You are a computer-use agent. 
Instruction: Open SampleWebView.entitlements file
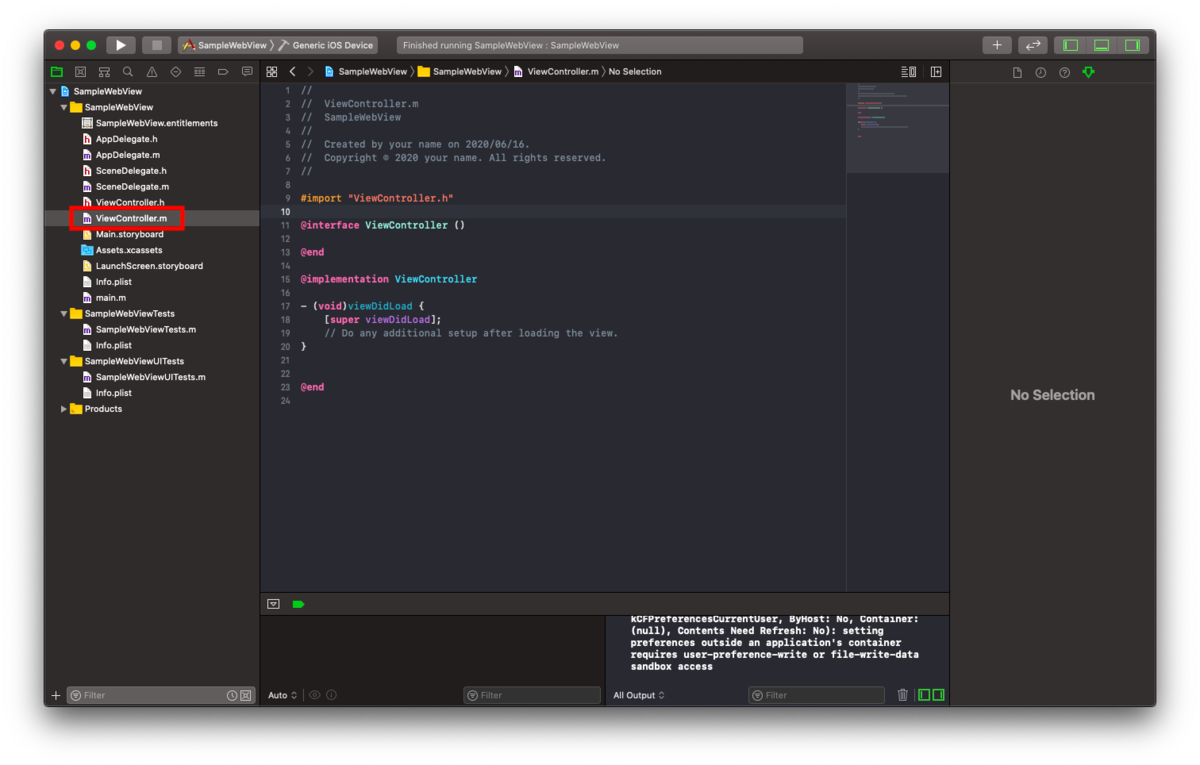(x=156, y=123)
